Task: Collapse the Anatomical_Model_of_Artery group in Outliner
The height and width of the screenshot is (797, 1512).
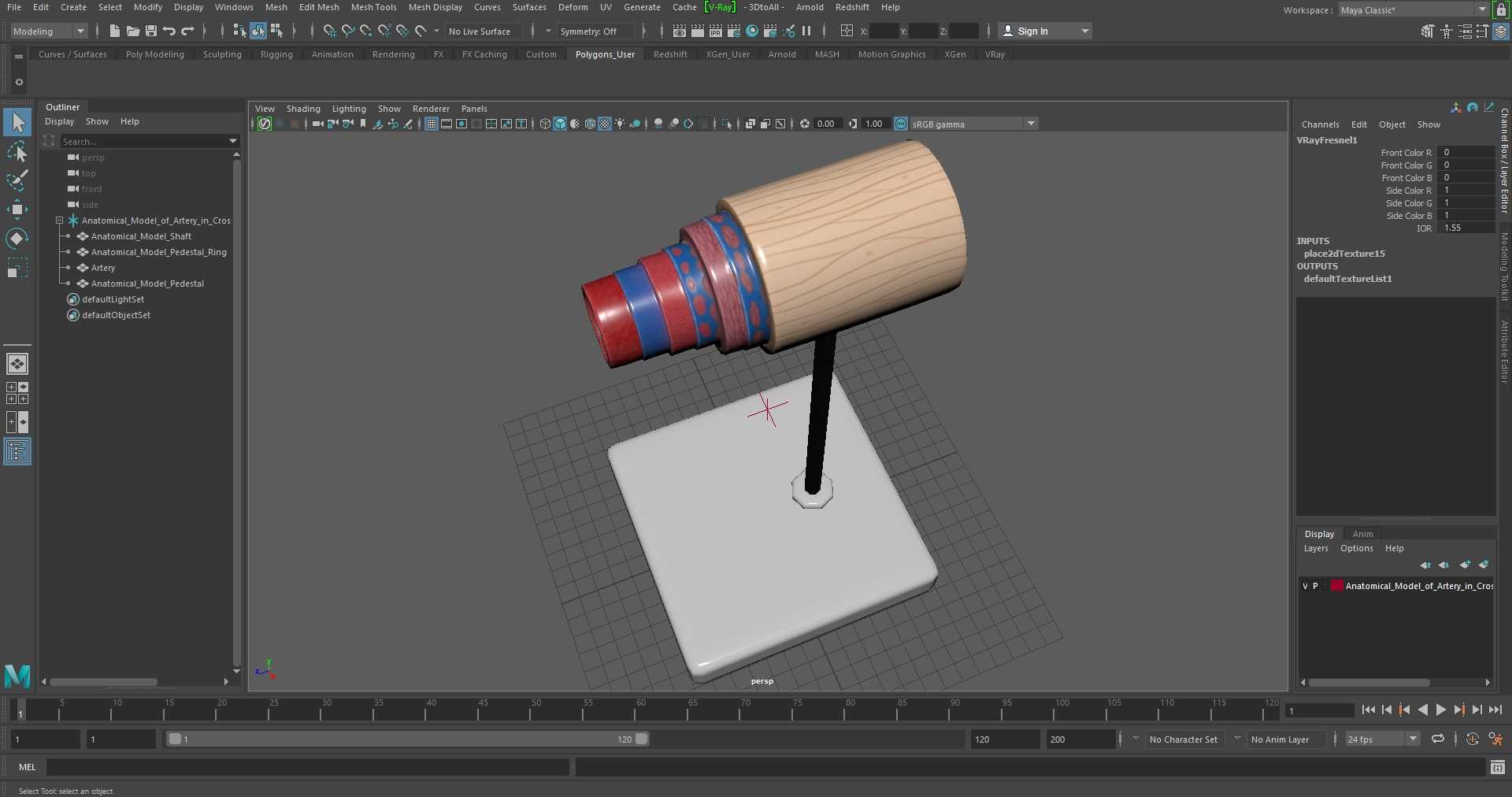Action: 59,221
